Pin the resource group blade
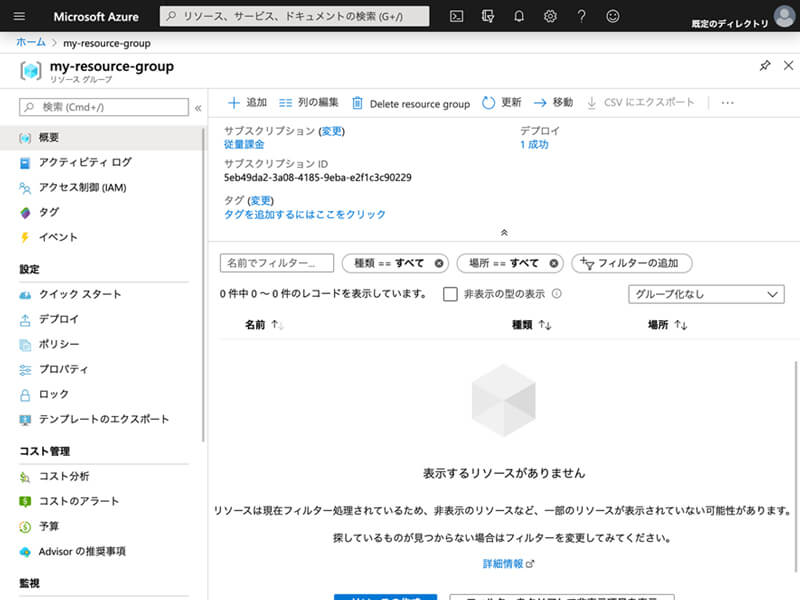The height and width of the screenshot is (600, 800). (x=765, y=65)
